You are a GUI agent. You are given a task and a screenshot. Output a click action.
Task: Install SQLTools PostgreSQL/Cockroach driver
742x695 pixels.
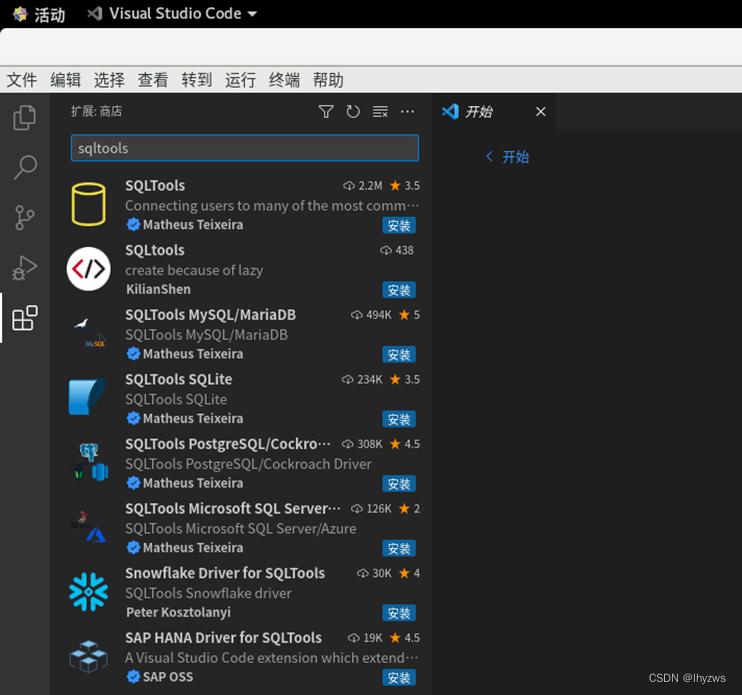tap(399, 484)
